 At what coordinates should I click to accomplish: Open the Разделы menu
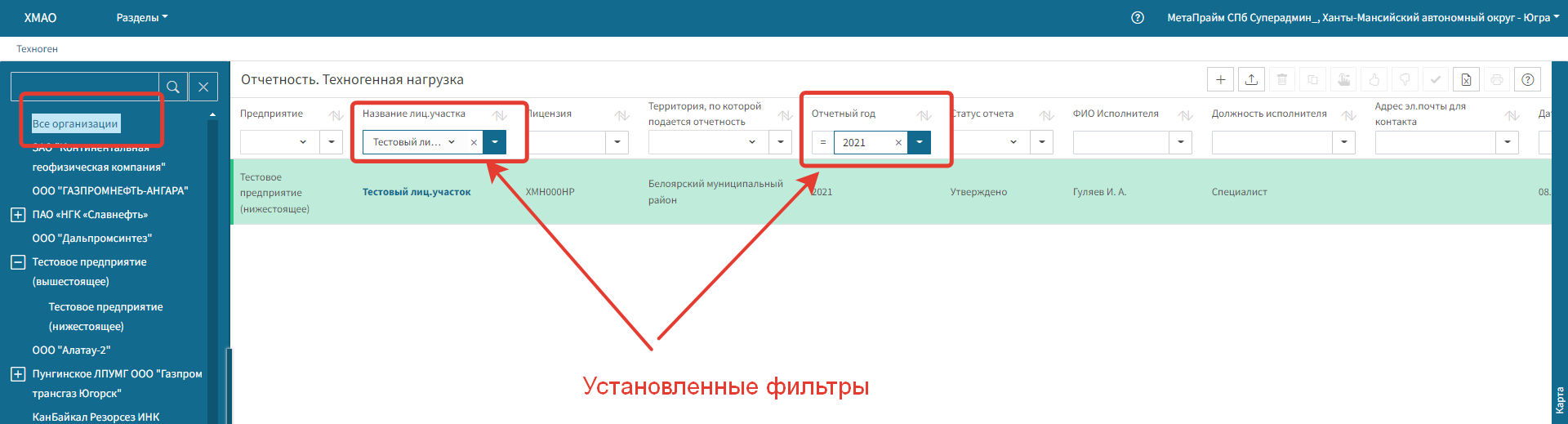click(142, 18)
